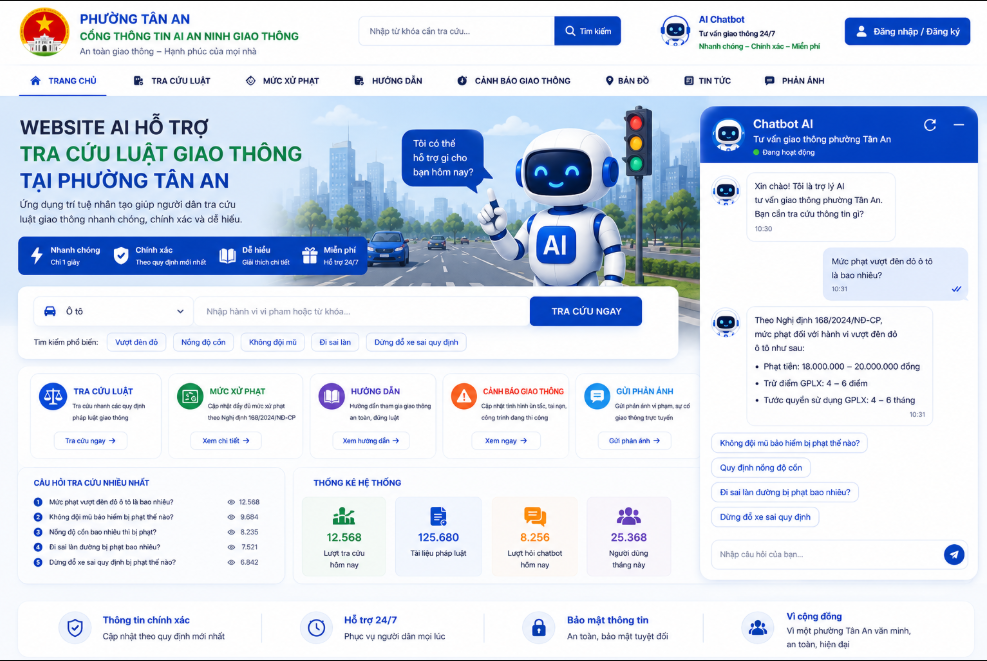Click the gift Miễn phí icon

click(310, 256)
